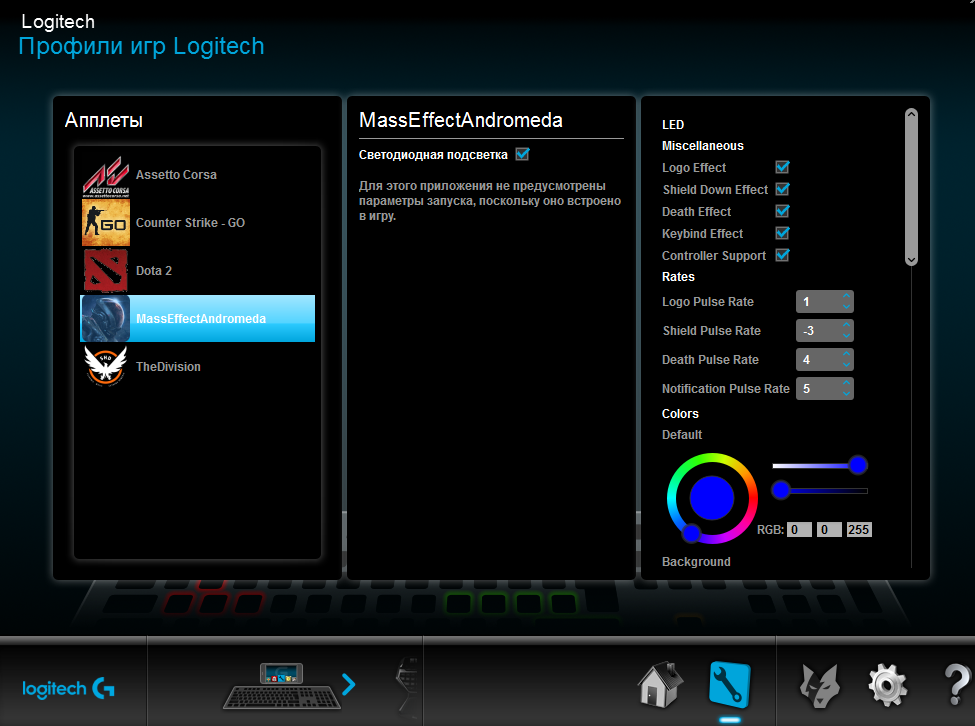975x726 pixels.
Task: Click the red RGB value field
Action: (799, 530)
